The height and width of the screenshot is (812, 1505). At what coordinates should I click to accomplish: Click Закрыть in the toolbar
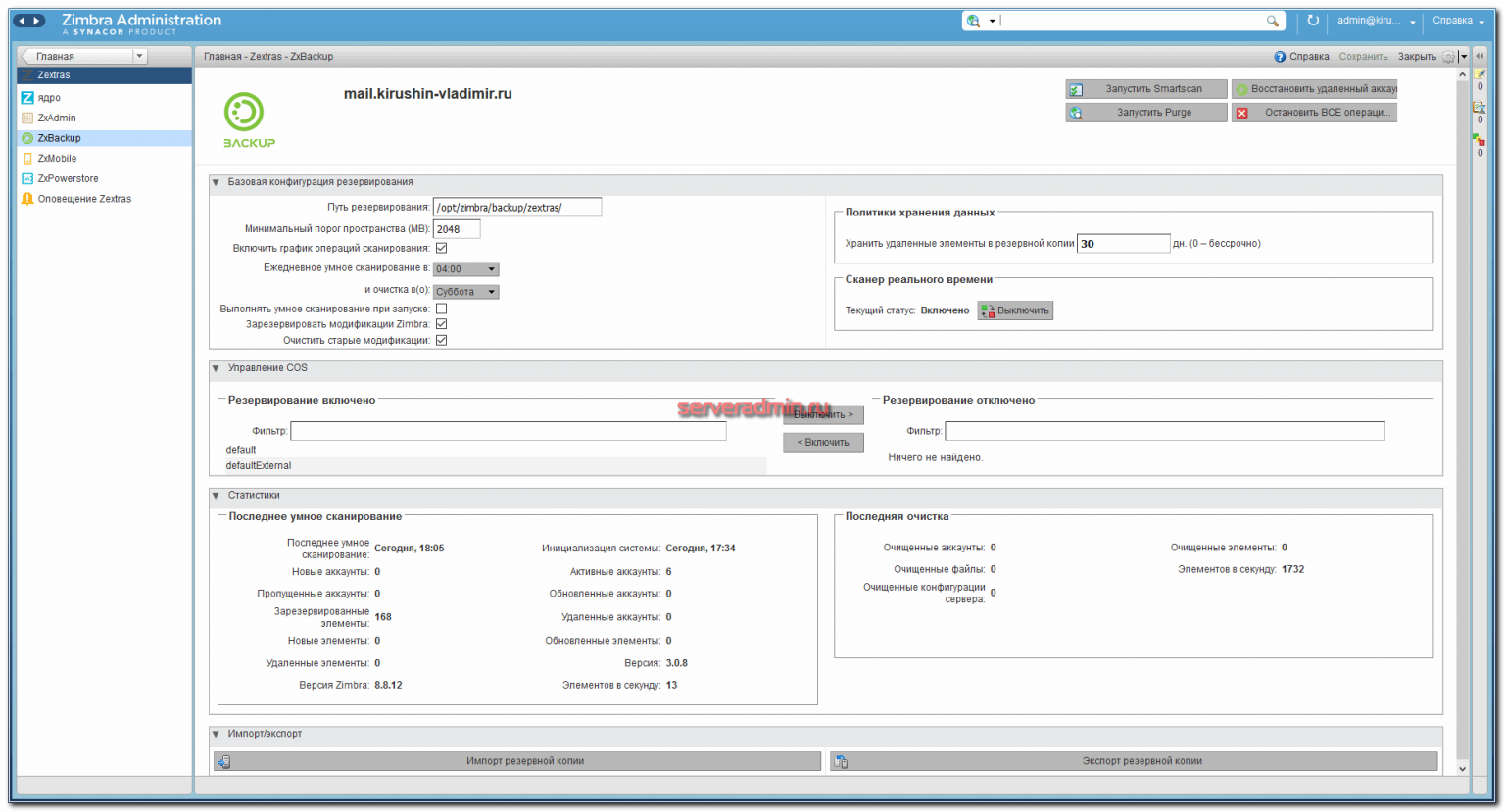(x=1417, y=57)
